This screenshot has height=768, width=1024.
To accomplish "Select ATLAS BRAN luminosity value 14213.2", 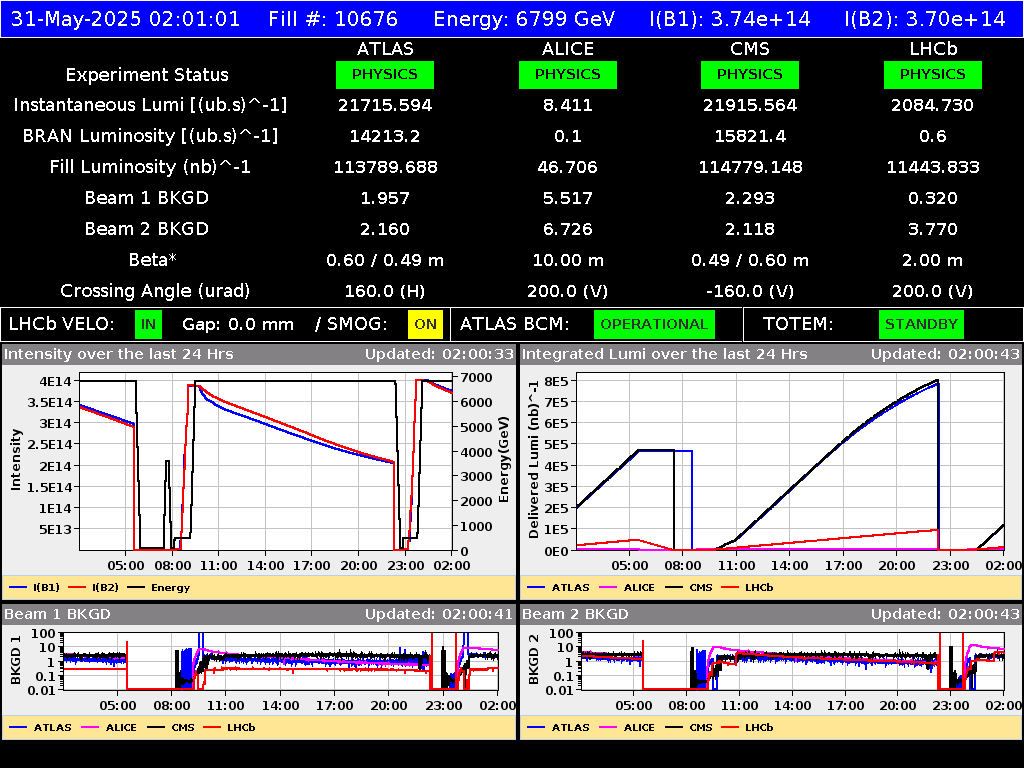I will pyautogui.click(x=385, y=136).
